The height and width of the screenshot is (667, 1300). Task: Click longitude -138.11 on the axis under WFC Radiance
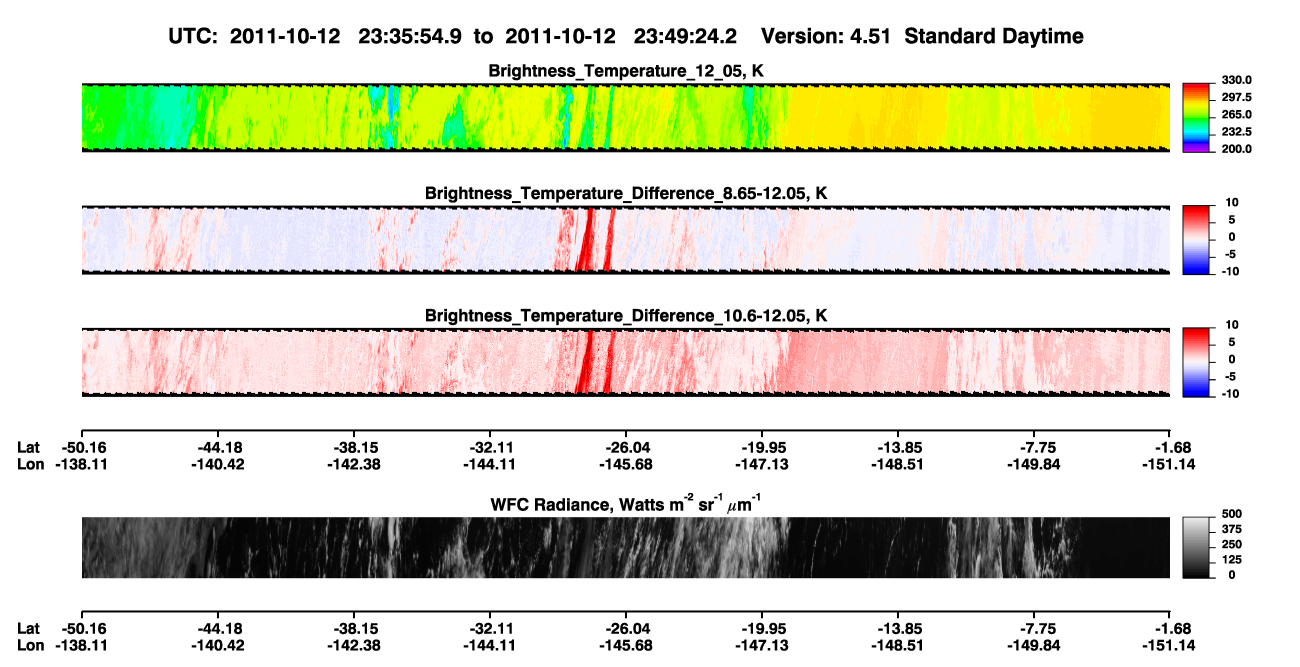click(x=81, y=644)
